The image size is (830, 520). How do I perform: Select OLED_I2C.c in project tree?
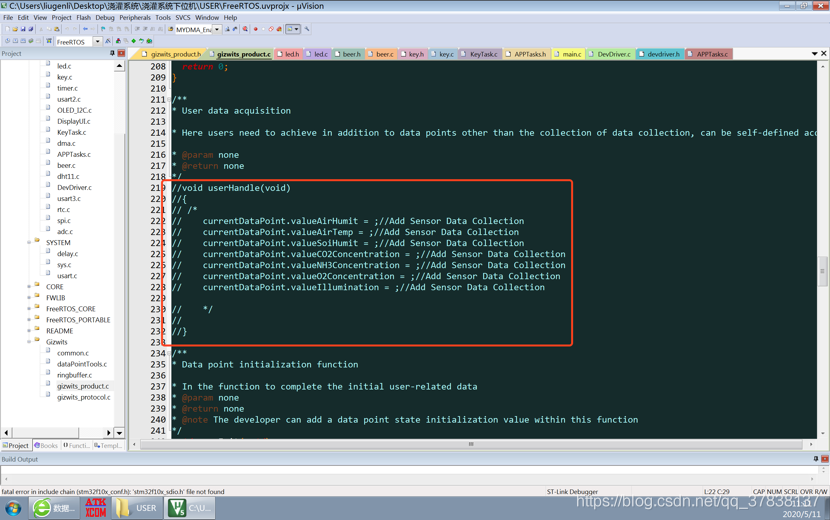tap(74, 110)
